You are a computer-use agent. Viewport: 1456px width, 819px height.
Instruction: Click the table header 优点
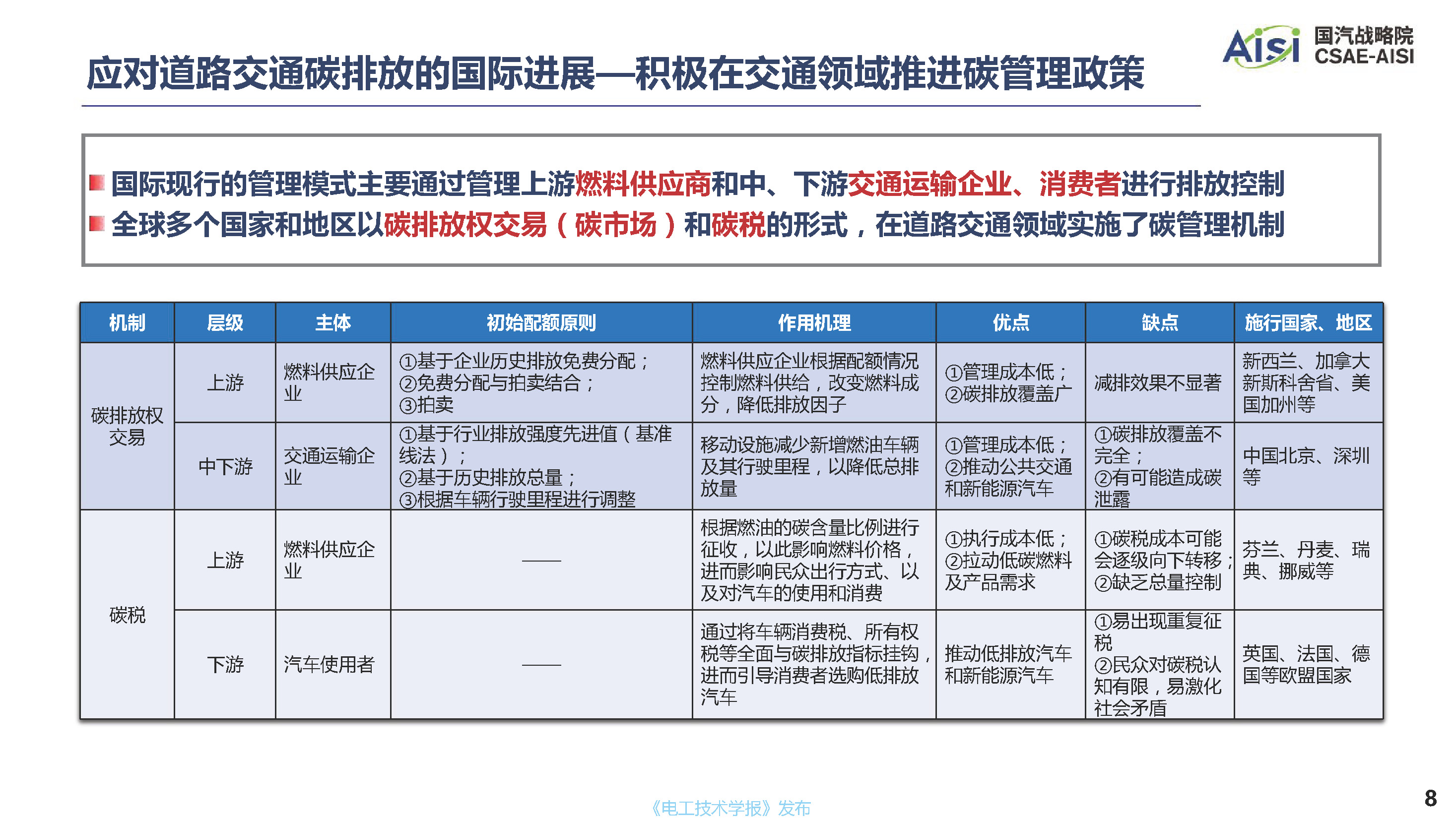1010,322
